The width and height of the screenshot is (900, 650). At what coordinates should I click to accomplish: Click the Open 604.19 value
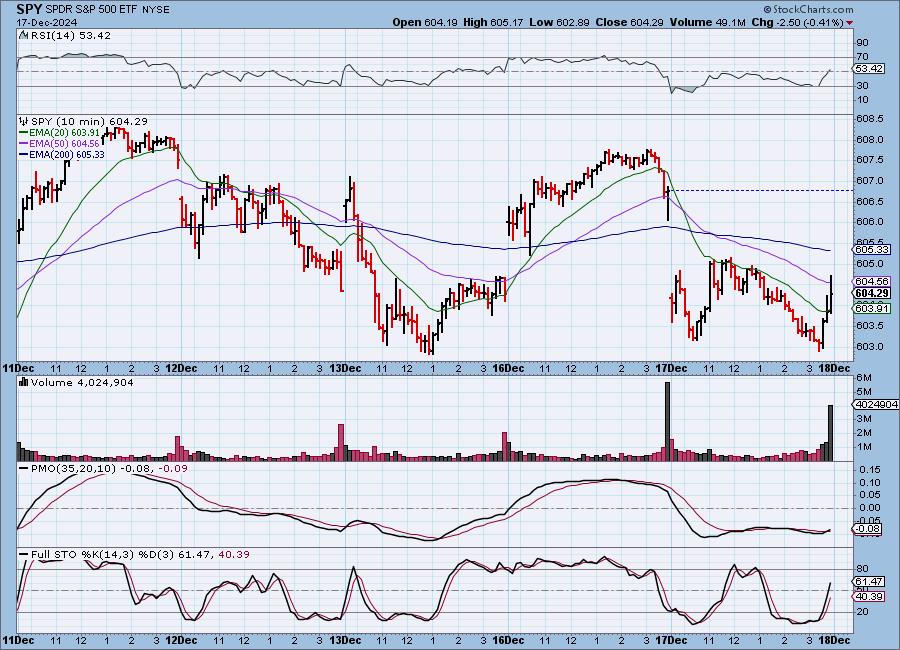click(425, 22)
